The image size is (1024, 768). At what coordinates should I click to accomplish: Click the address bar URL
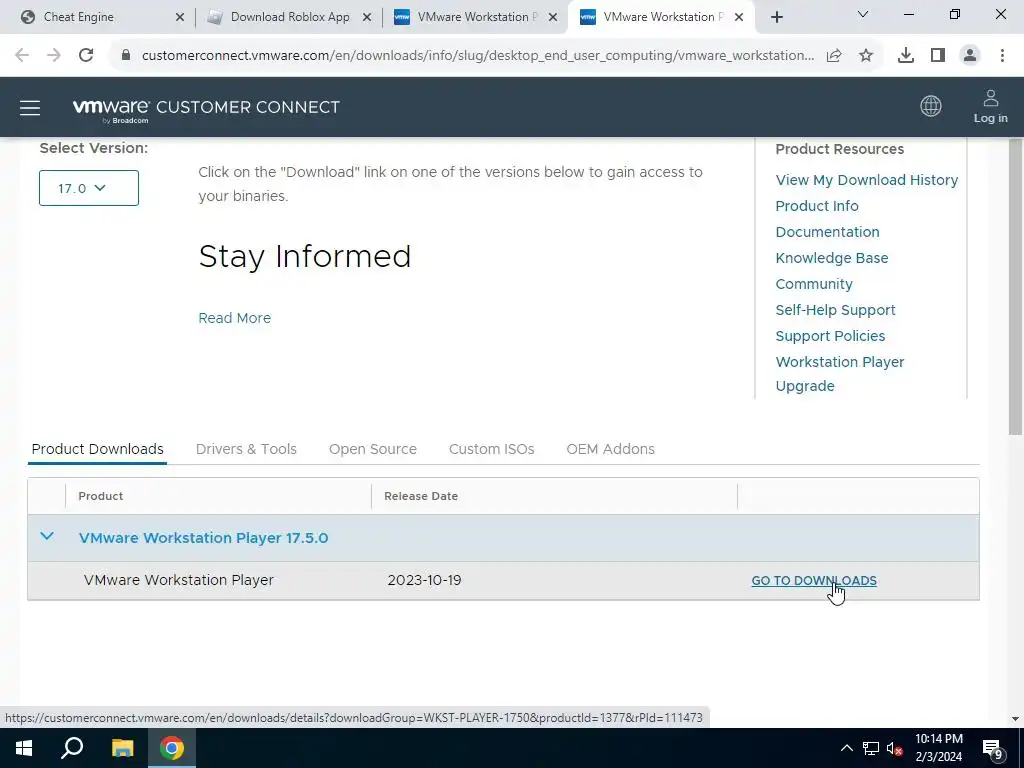pos(477,56)
